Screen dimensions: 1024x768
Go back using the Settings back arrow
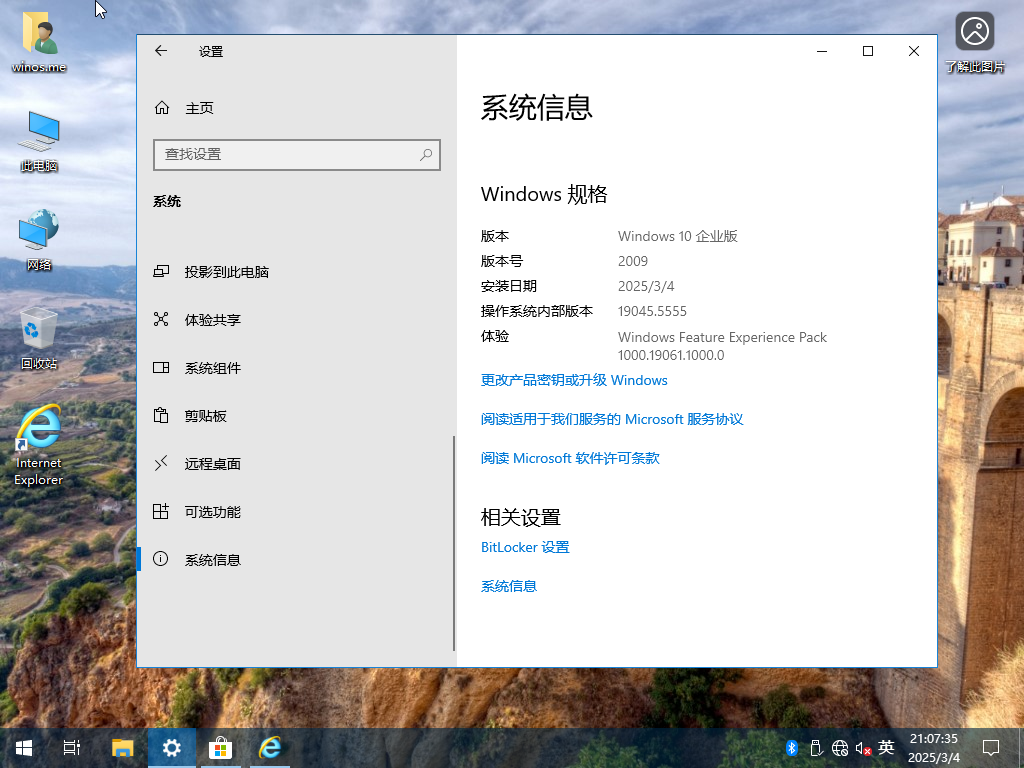161,51
